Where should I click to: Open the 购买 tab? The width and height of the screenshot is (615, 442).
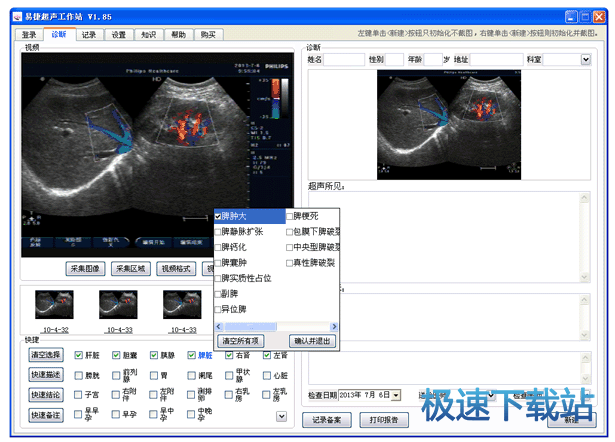208,35
